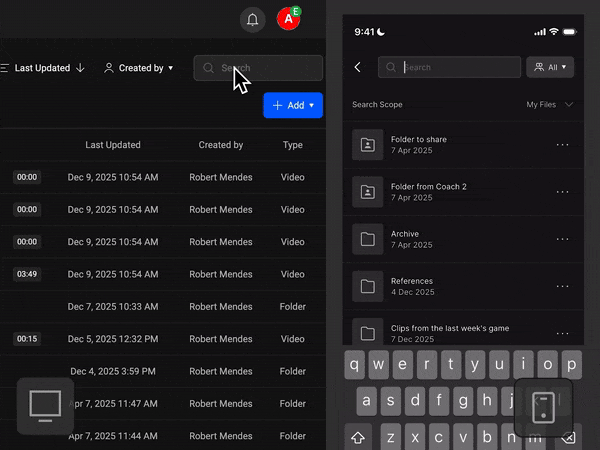Tap the 'q' key on the keyboard

pos(356,364)
